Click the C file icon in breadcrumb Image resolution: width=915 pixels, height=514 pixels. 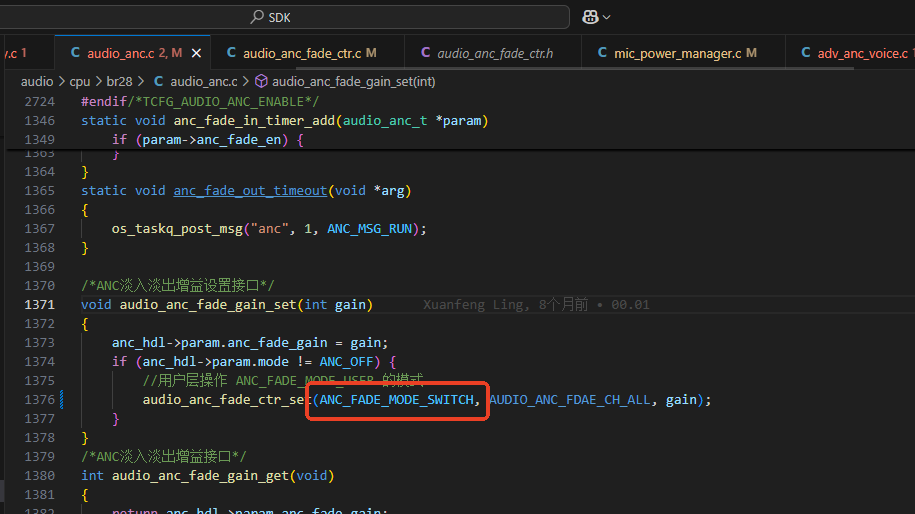click(x=158, y=81)
